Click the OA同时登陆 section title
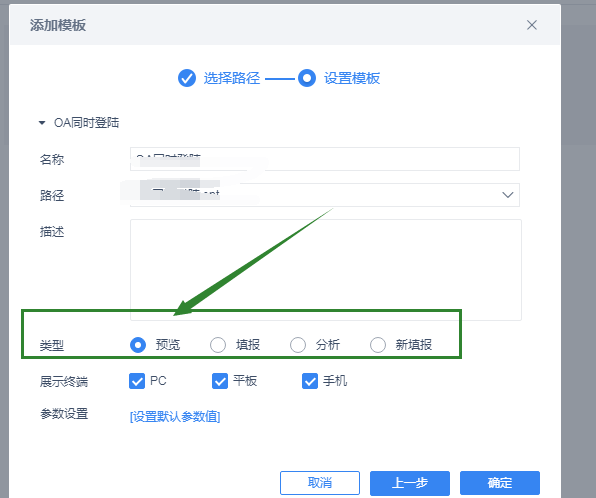Viewport: 596px width, 498px height. 86,123
